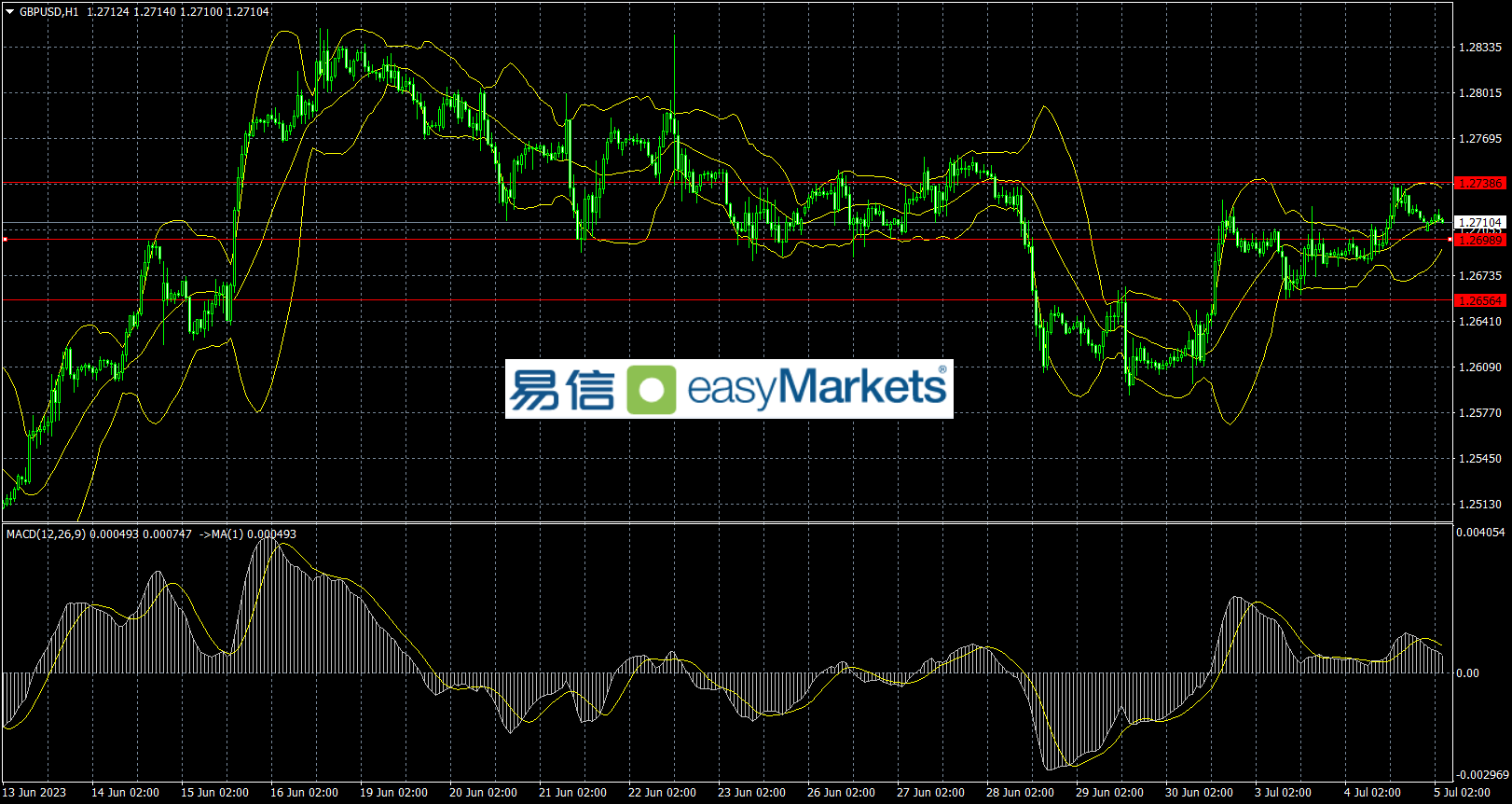This screenshot has height=804, width=1512.
Task: Click the 1.25770 price axis label
Action: [x=1480, y=413]
